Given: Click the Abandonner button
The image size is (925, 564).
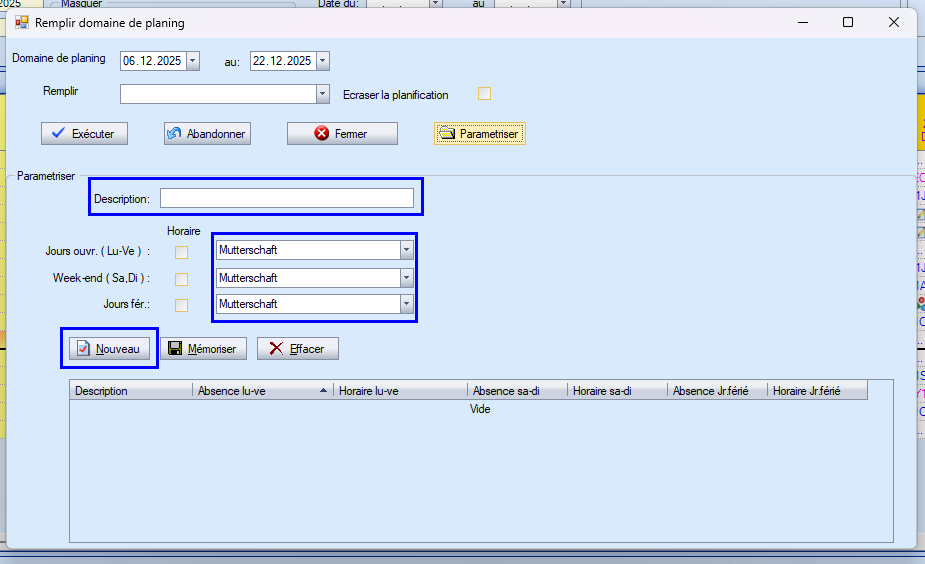Looking at the screenshot, I should [207, 134].
